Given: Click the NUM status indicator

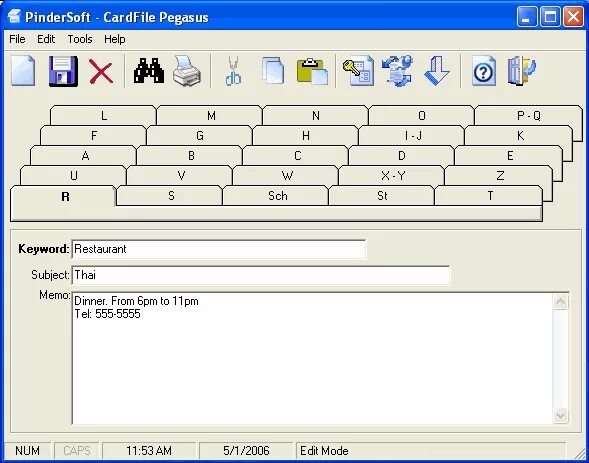Looking at the screenshot, I should [27, 450].
